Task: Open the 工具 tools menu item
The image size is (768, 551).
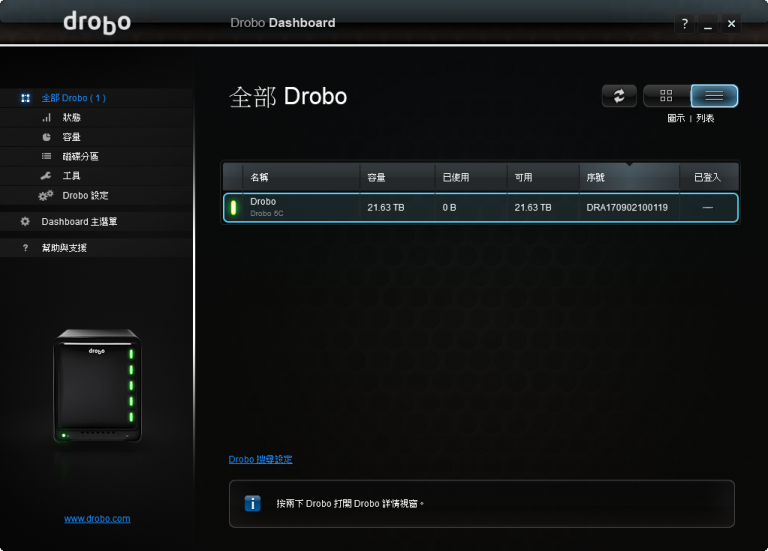Action: (72, 176)
